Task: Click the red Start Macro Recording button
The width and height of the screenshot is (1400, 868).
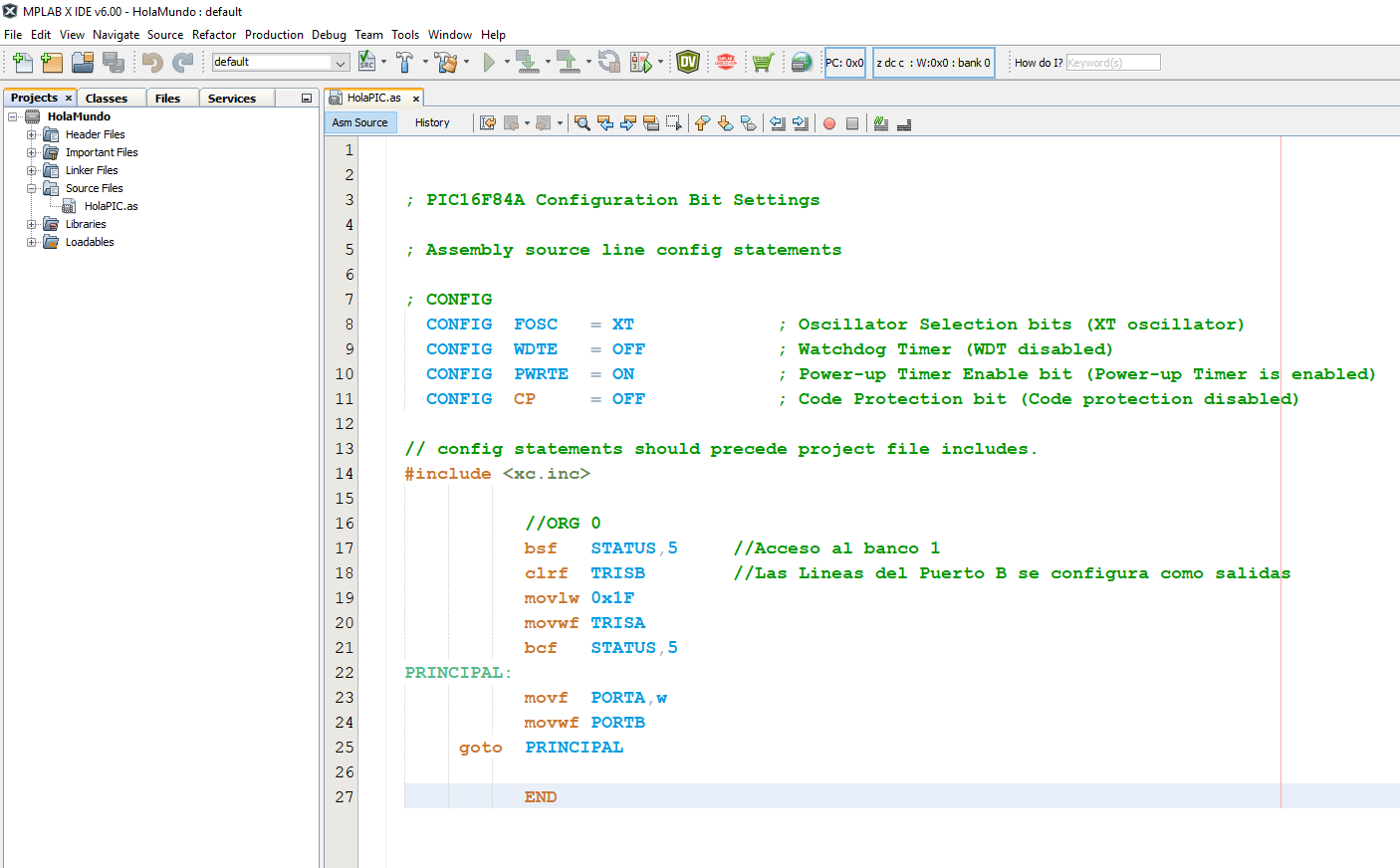Action: [829, 123]
